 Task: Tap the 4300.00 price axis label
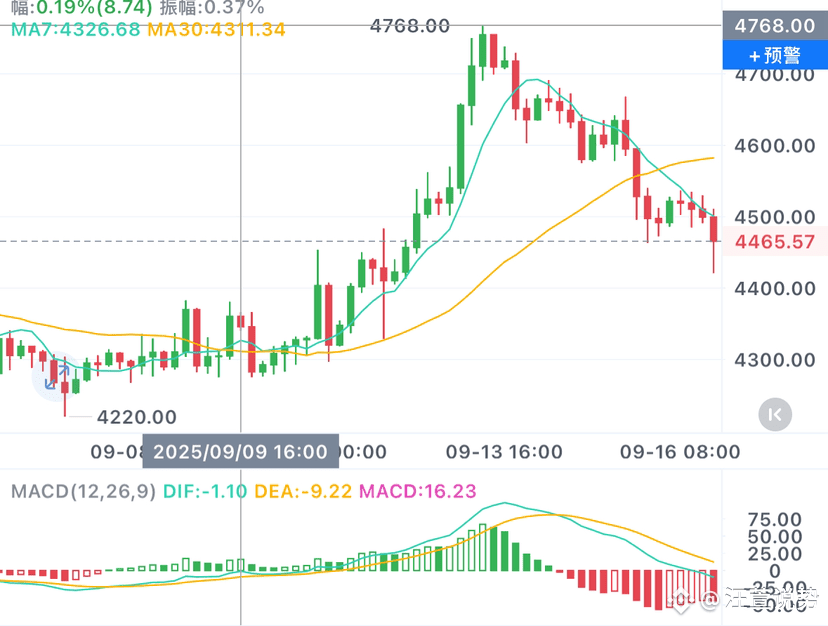click(x=775, y=360)
